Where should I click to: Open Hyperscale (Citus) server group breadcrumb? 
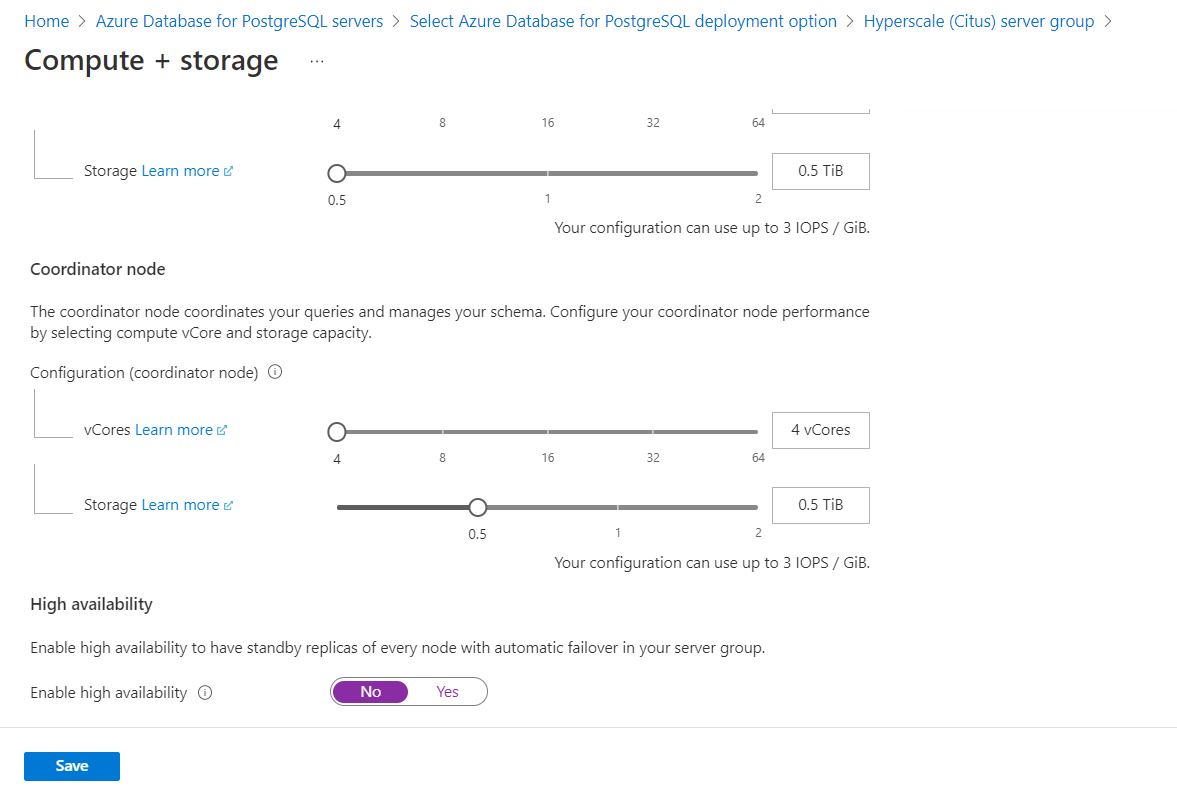point(978,20)
